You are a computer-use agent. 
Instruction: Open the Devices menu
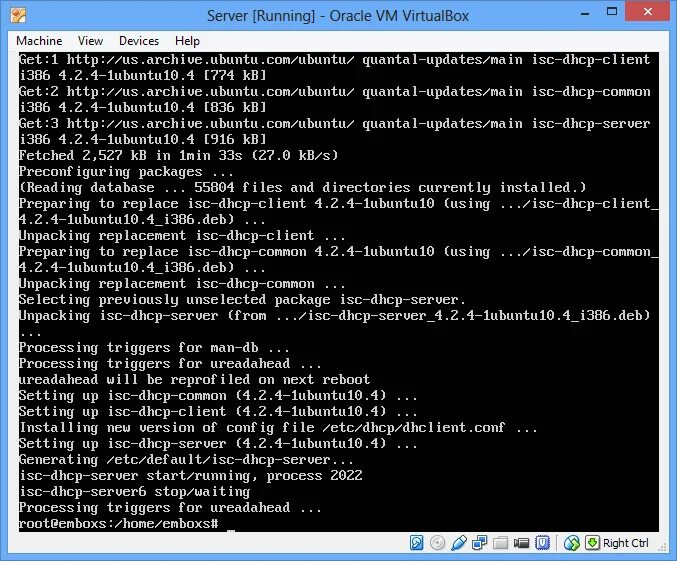tap(139, 41)
